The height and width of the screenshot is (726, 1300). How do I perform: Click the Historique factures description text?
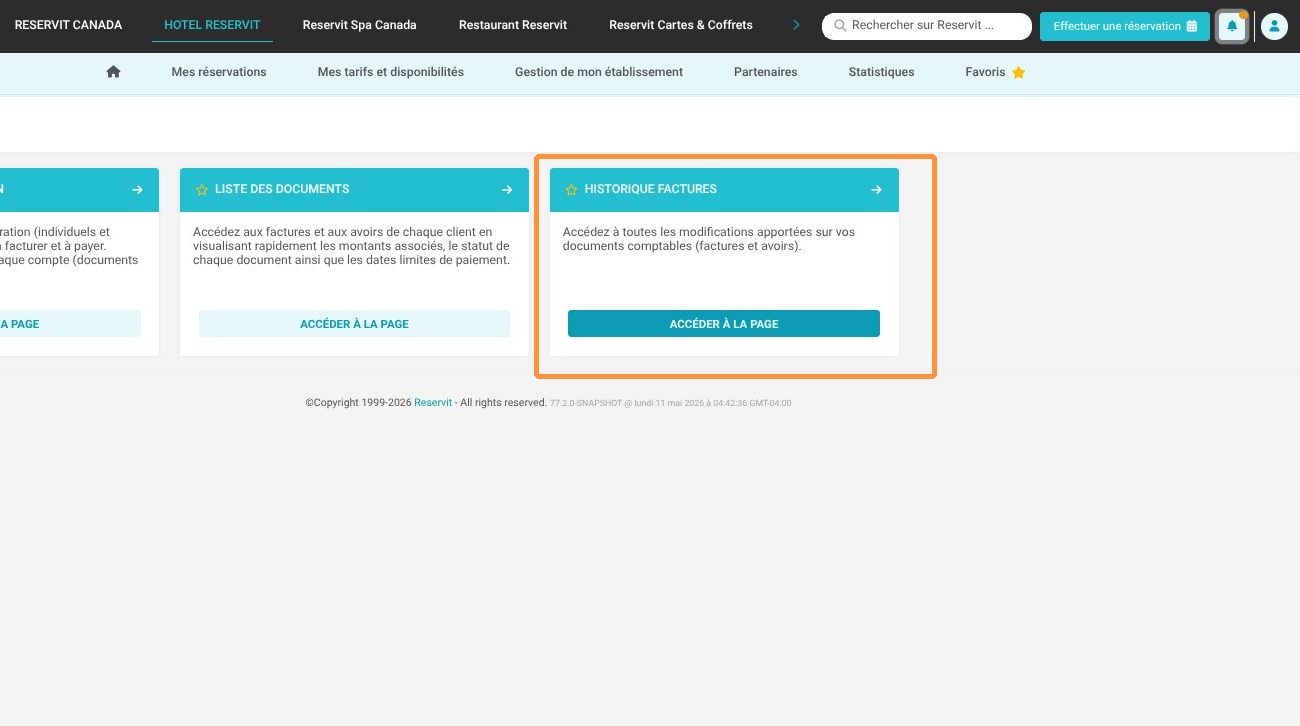[x=709, y=239]
